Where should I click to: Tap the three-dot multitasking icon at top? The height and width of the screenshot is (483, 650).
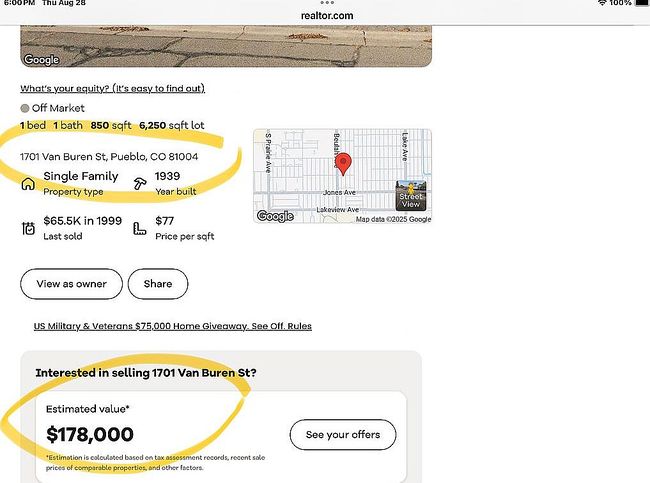click(x=327, y=4)
